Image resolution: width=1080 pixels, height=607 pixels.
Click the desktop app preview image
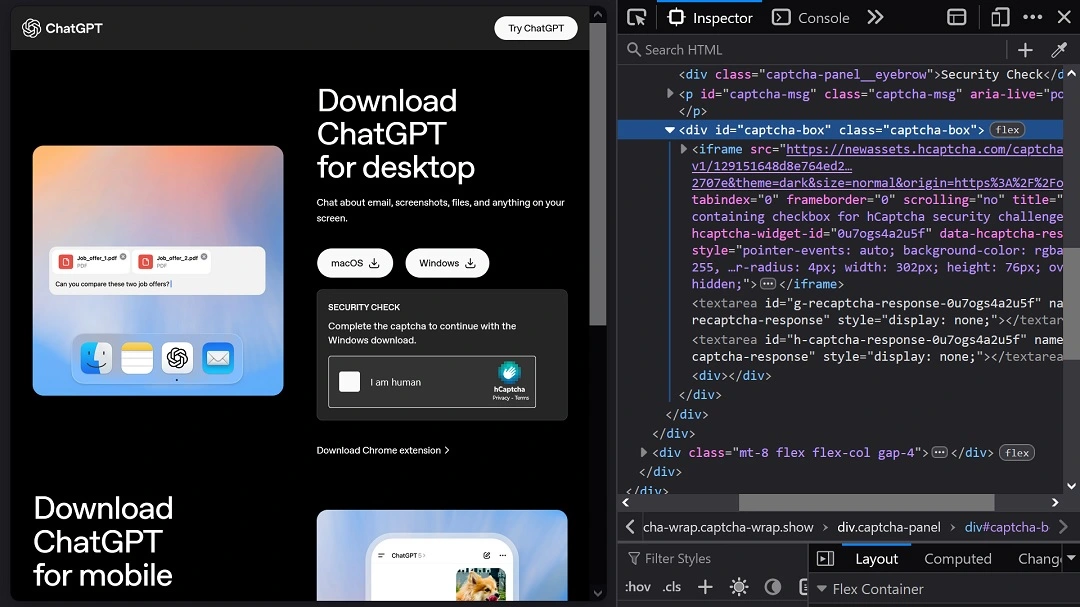click(x=158, y=270)
